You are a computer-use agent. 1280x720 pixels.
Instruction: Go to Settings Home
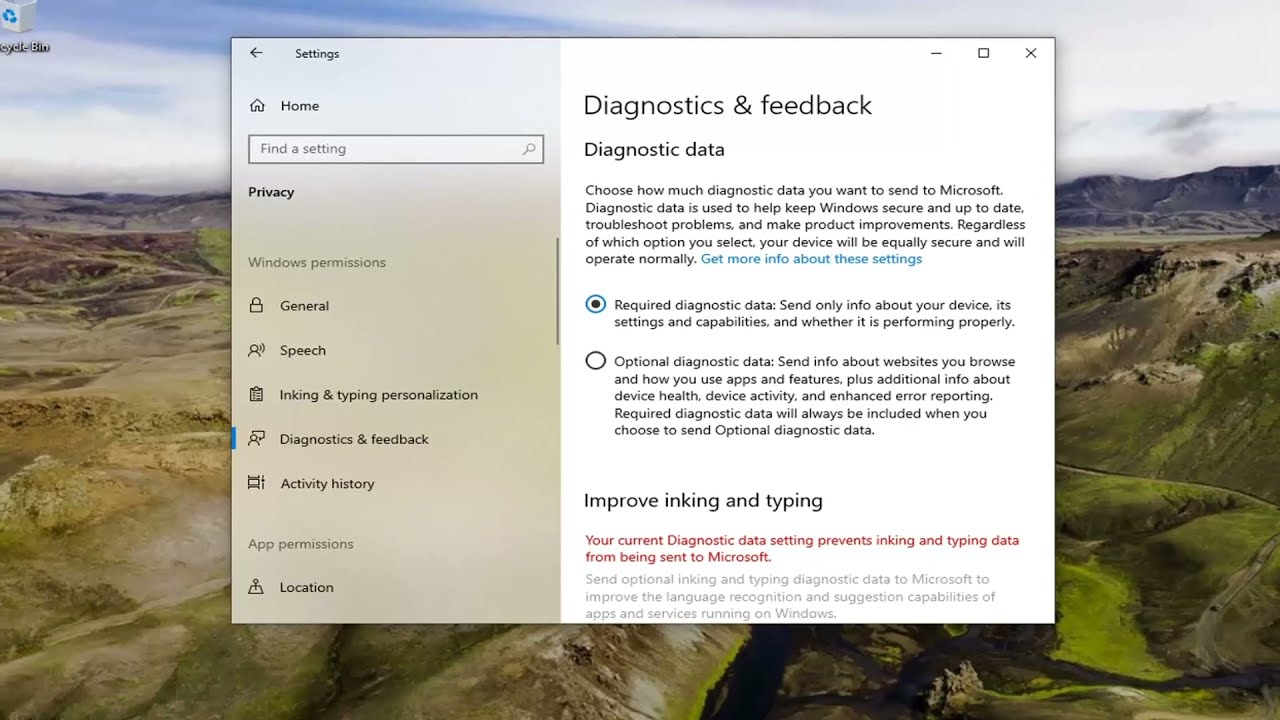(x=395, y=106)
